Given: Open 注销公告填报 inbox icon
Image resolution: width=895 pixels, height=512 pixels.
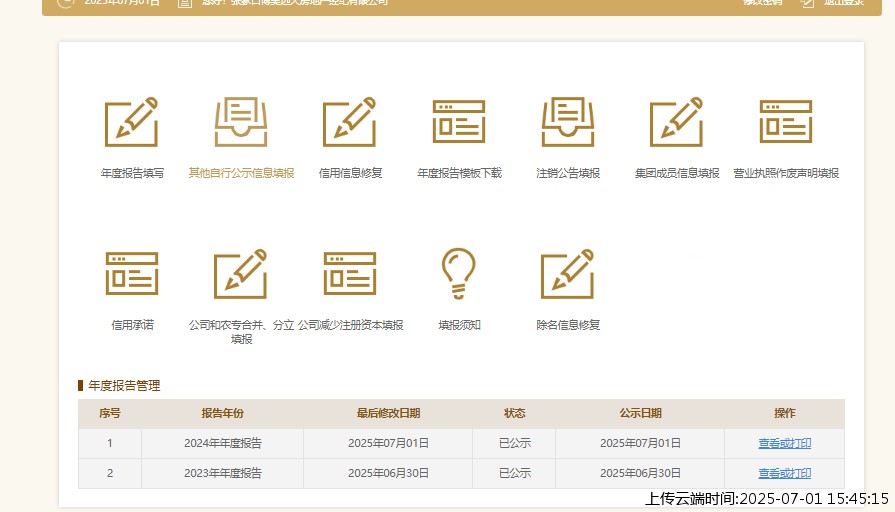Looking at the screenshot, I should (x=568, y=122).
